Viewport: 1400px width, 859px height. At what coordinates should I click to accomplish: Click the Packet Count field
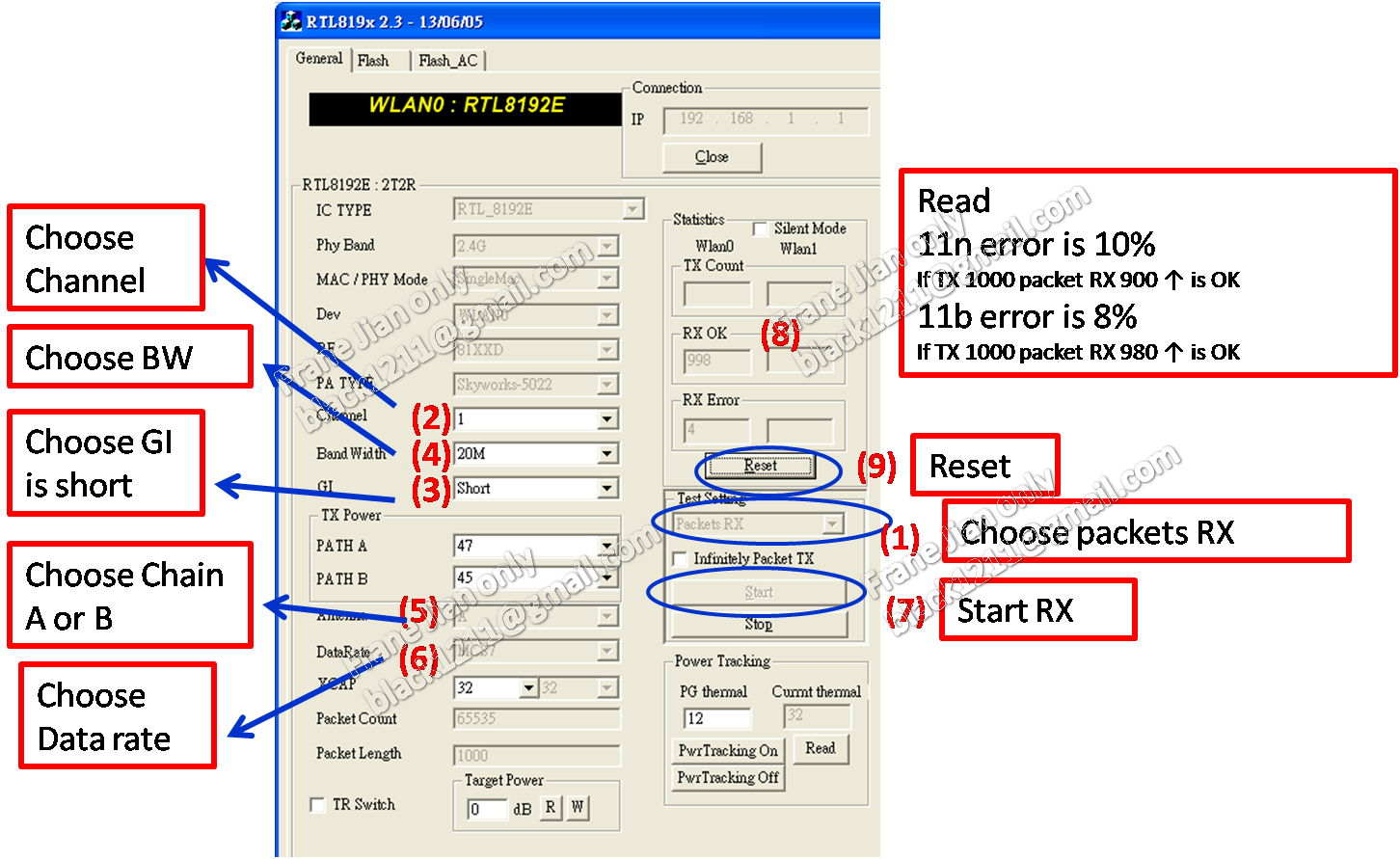536,719
